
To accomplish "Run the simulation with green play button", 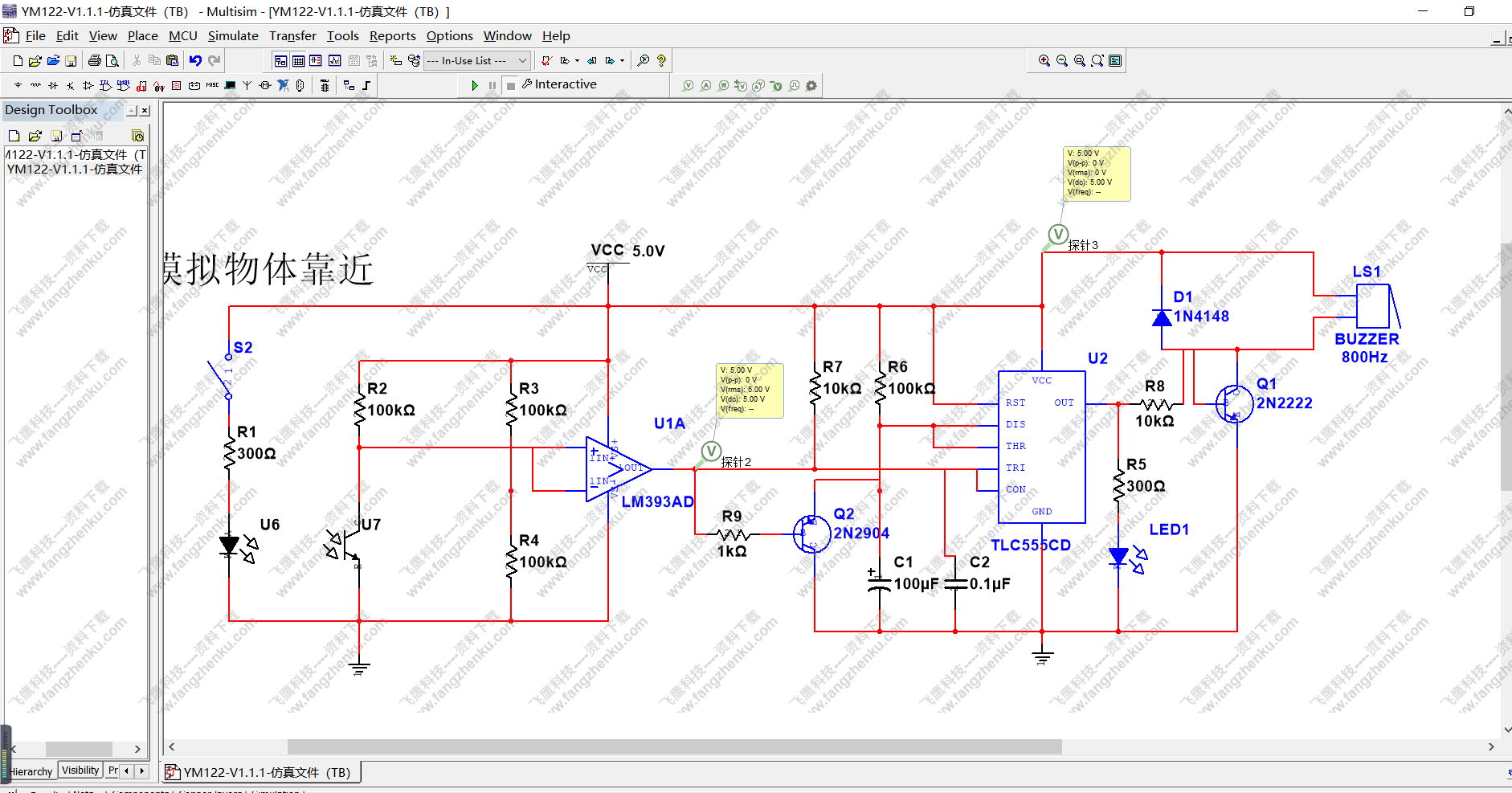I will [x=475, y=85].
